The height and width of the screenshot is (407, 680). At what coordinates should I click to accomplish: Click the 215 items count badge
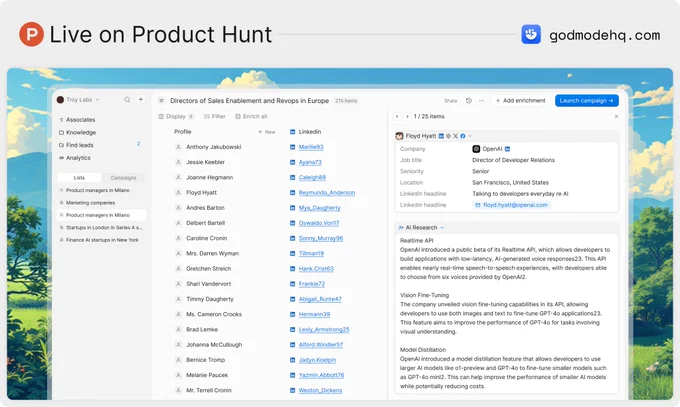(346, 101)
